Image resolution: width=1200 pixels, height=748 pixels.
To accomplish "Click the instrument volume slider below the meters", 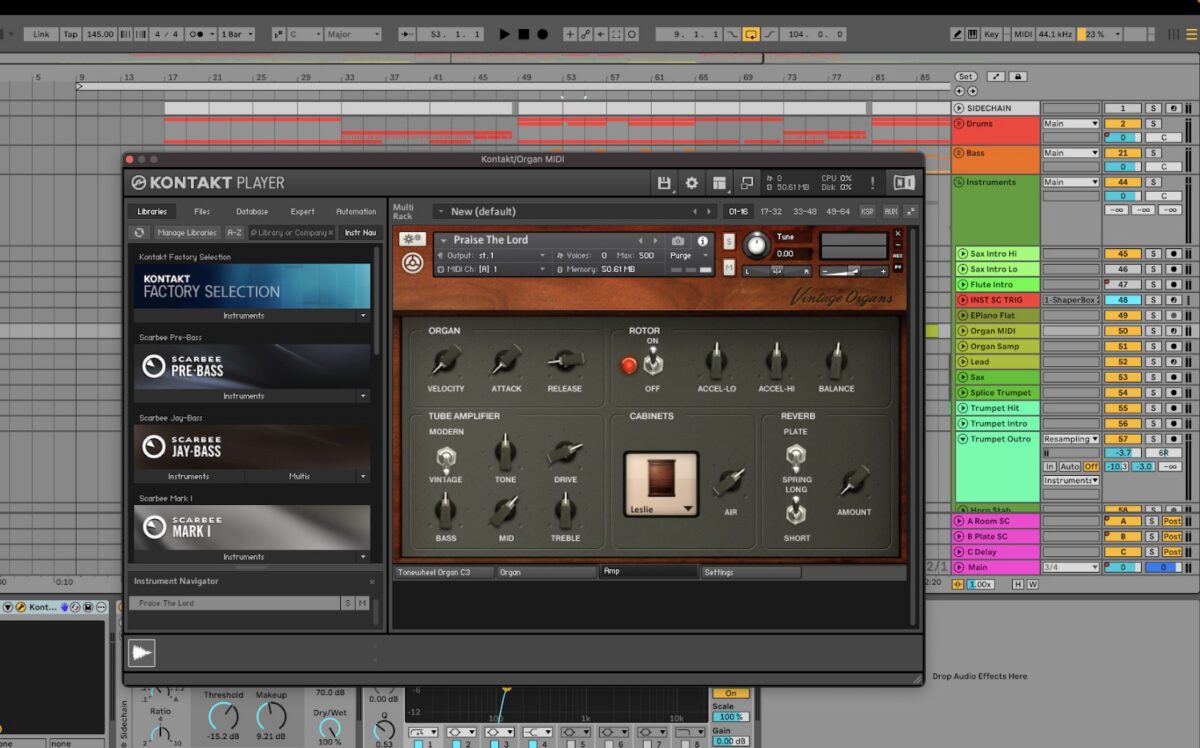I will (853, 270).
